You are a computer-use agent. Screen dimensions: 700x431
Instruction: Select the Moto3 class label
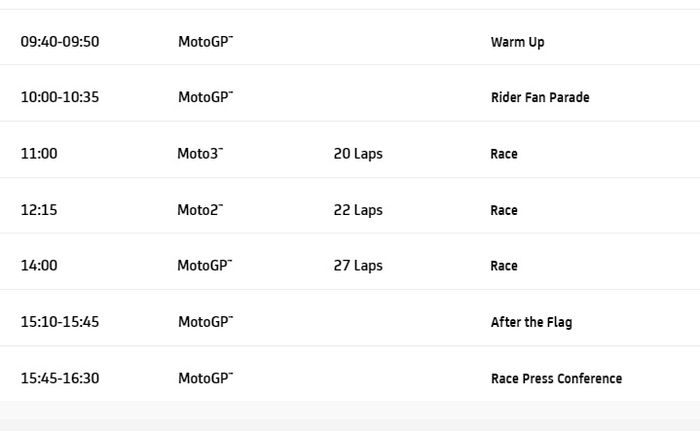200,154
